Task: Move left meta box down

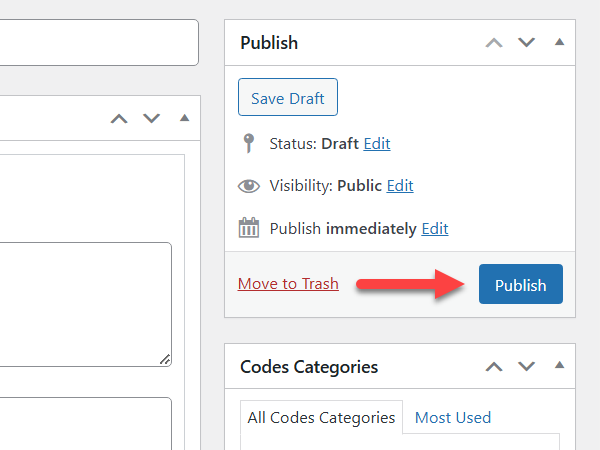Action: point(151,119)
